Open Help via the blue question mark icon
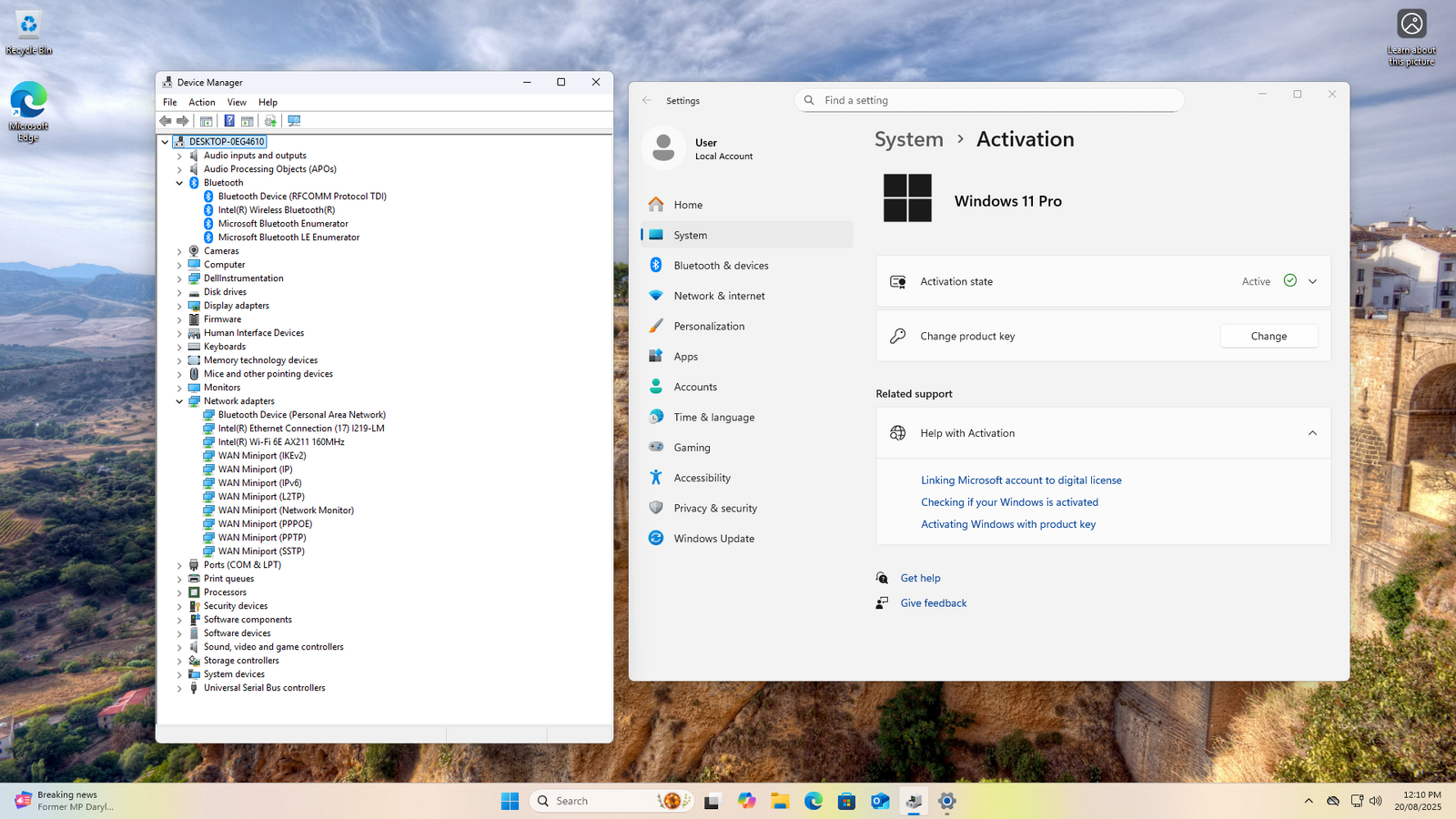 point(229,121)
